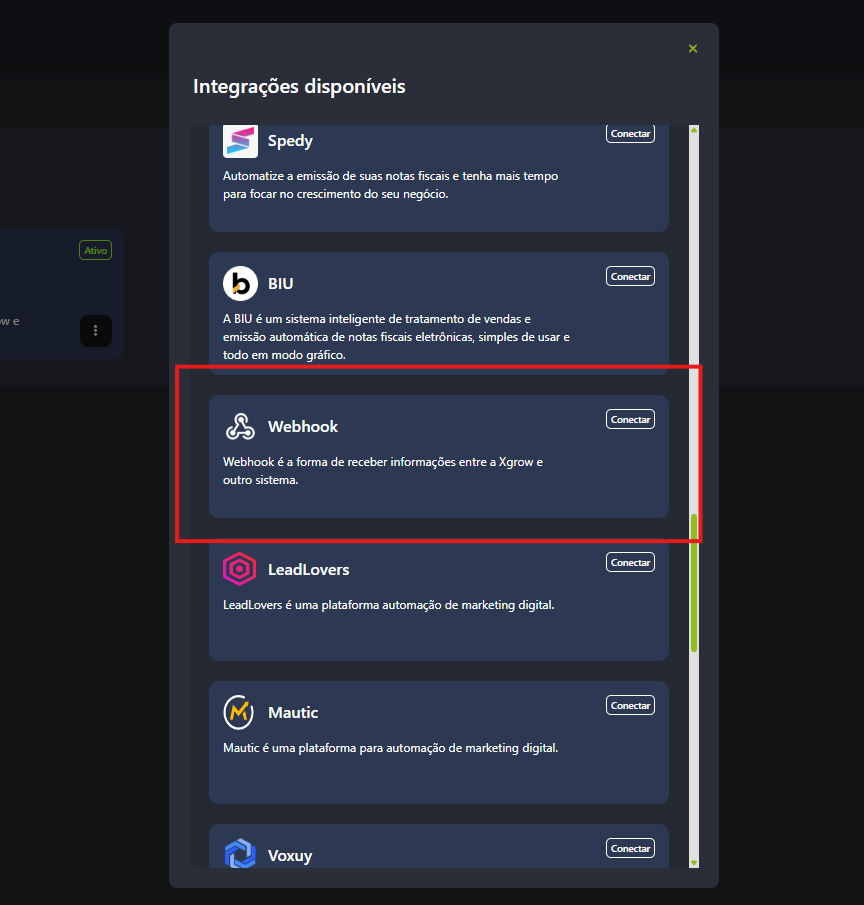Click the Webhook description text
The image size is (864, 905).
point(383,471)
